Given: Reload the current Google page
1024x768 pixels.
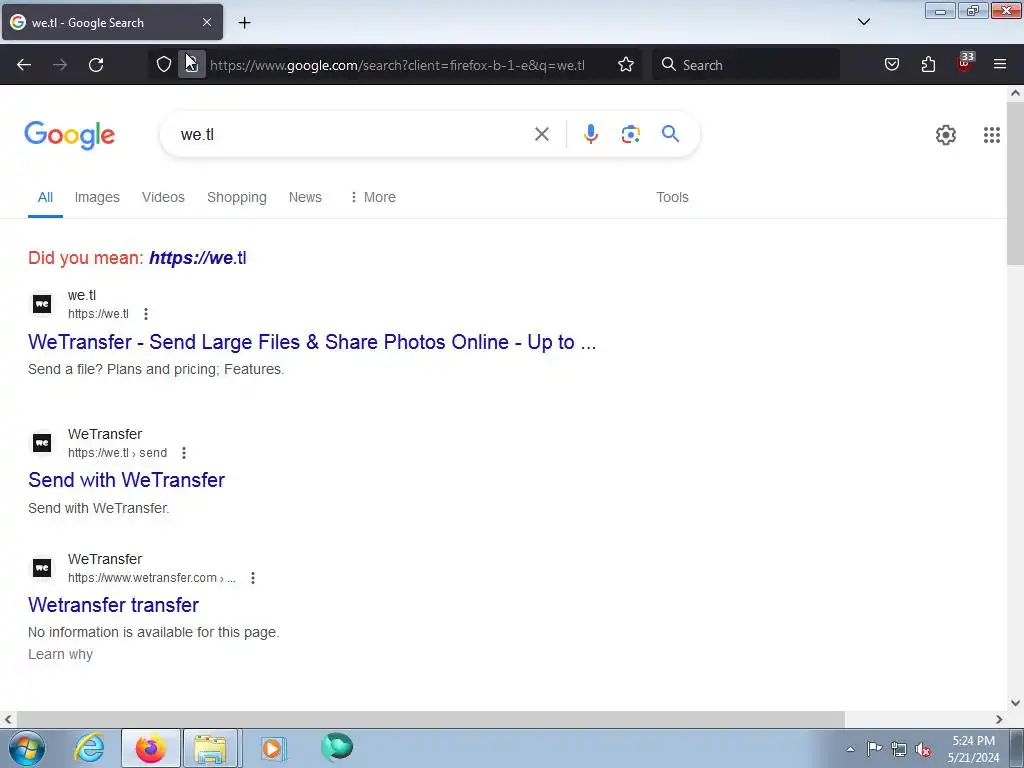Looking at the screenshot, I should click(x=96, y=65).
